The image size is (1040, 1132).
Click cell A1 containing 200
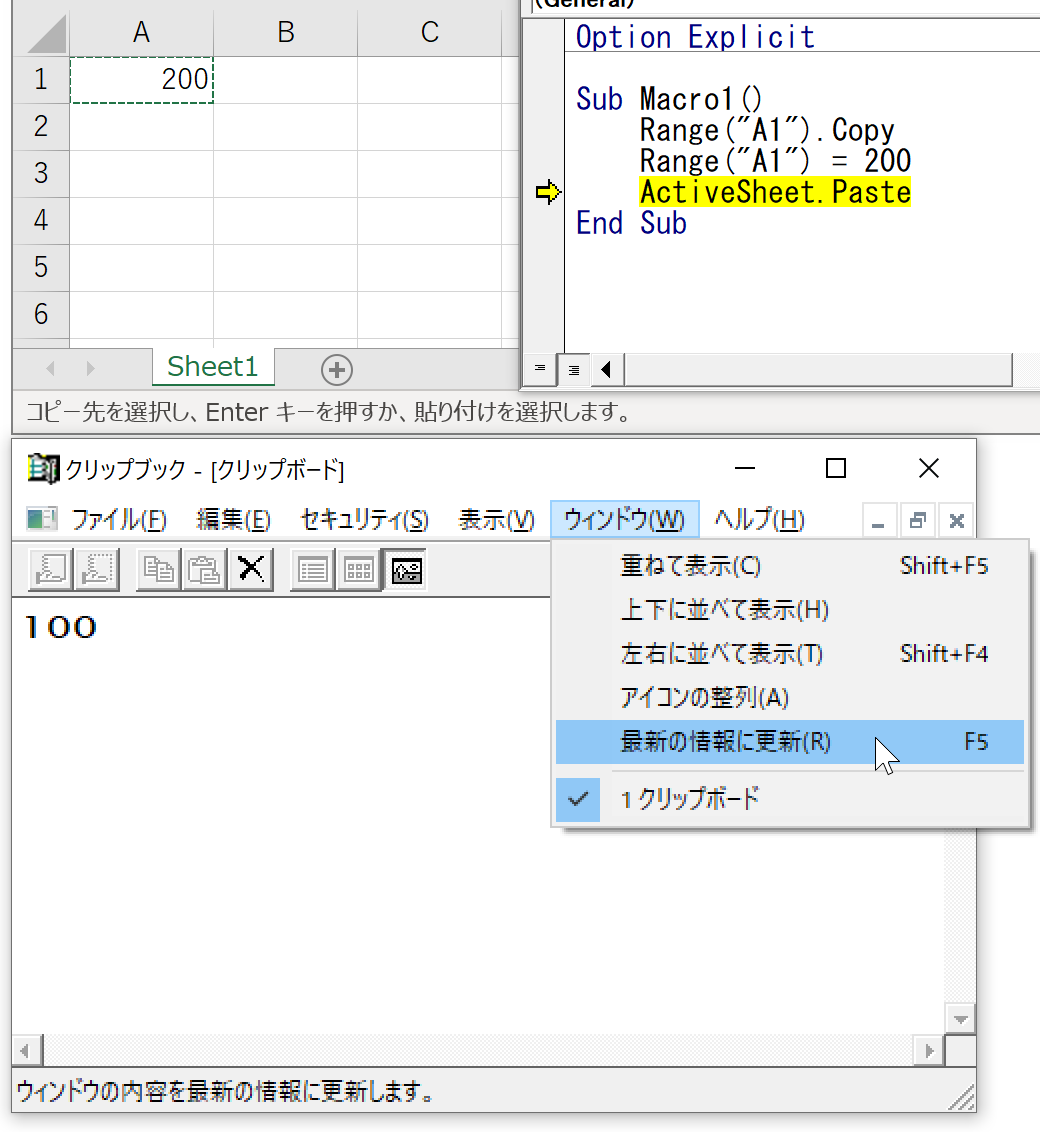tap(141, 79)
